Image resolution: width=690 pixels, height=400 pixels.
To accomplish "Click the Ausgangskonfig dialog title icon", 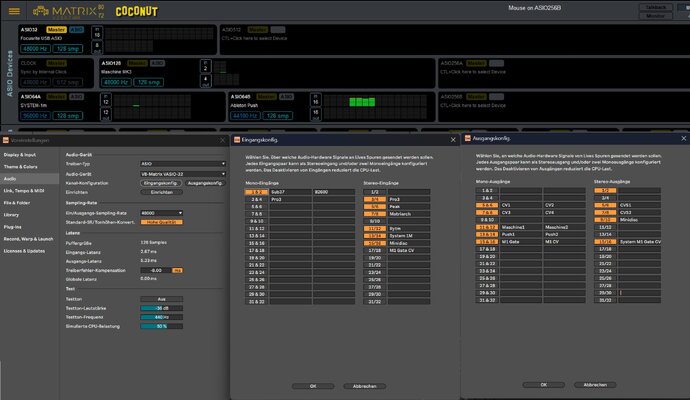I will (x=468, y=139).
